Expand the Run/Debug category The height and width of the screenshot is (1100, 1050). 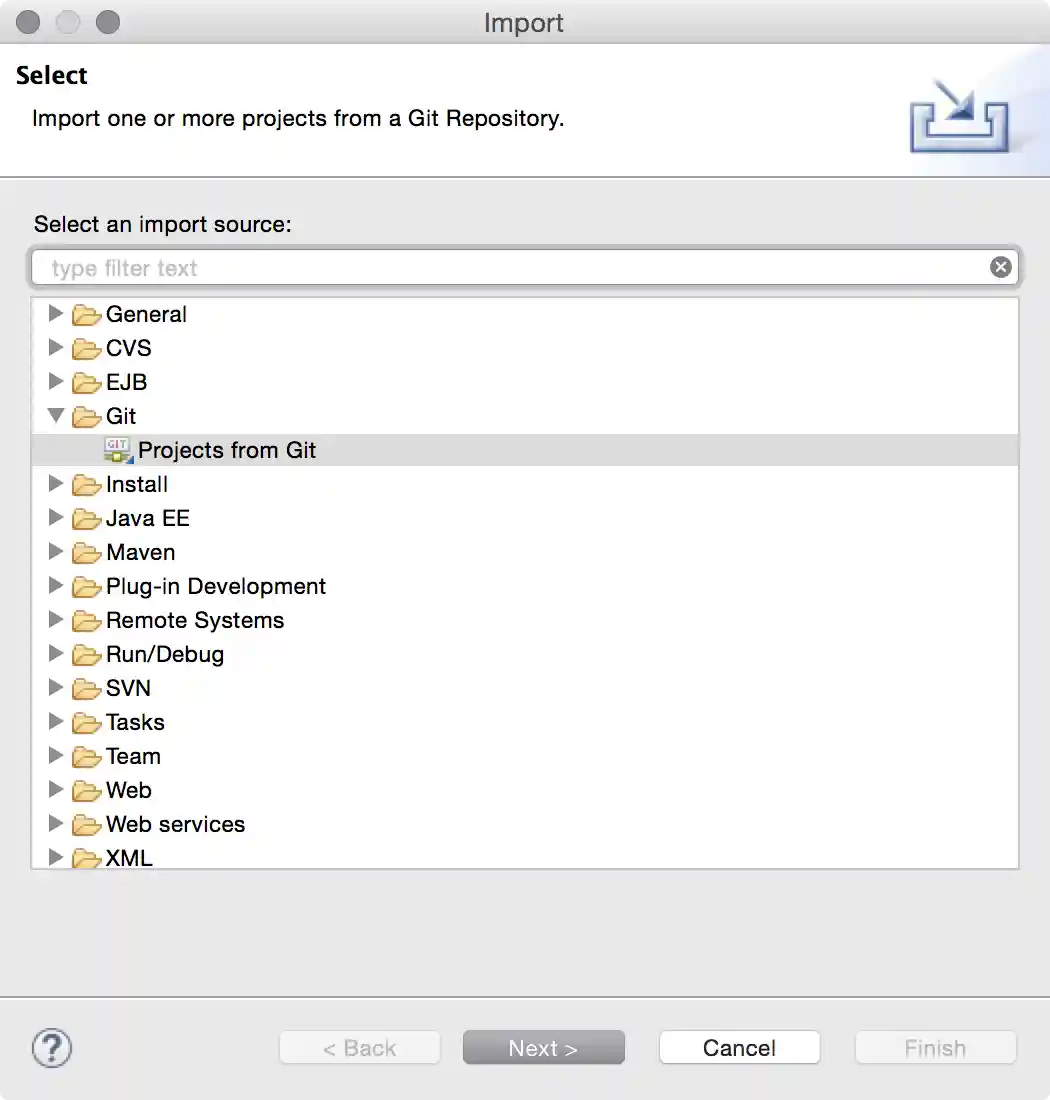(x=56, y=654)
